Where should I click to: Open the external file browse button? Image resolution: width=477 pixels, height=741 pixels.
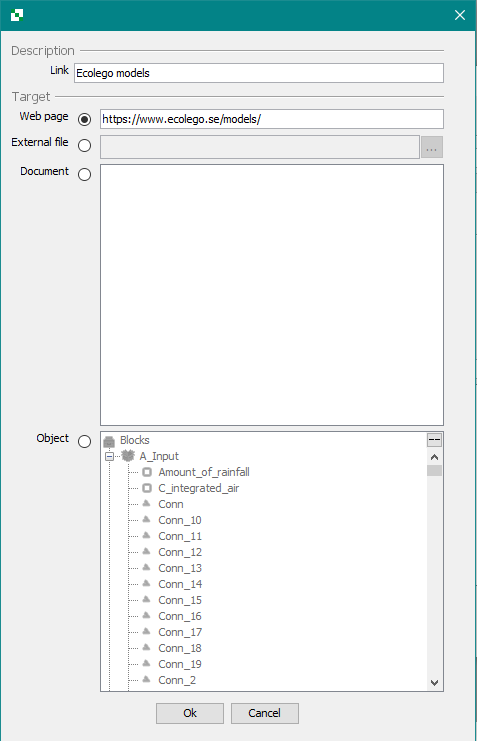pyautogui.click(x=432, y=147)
